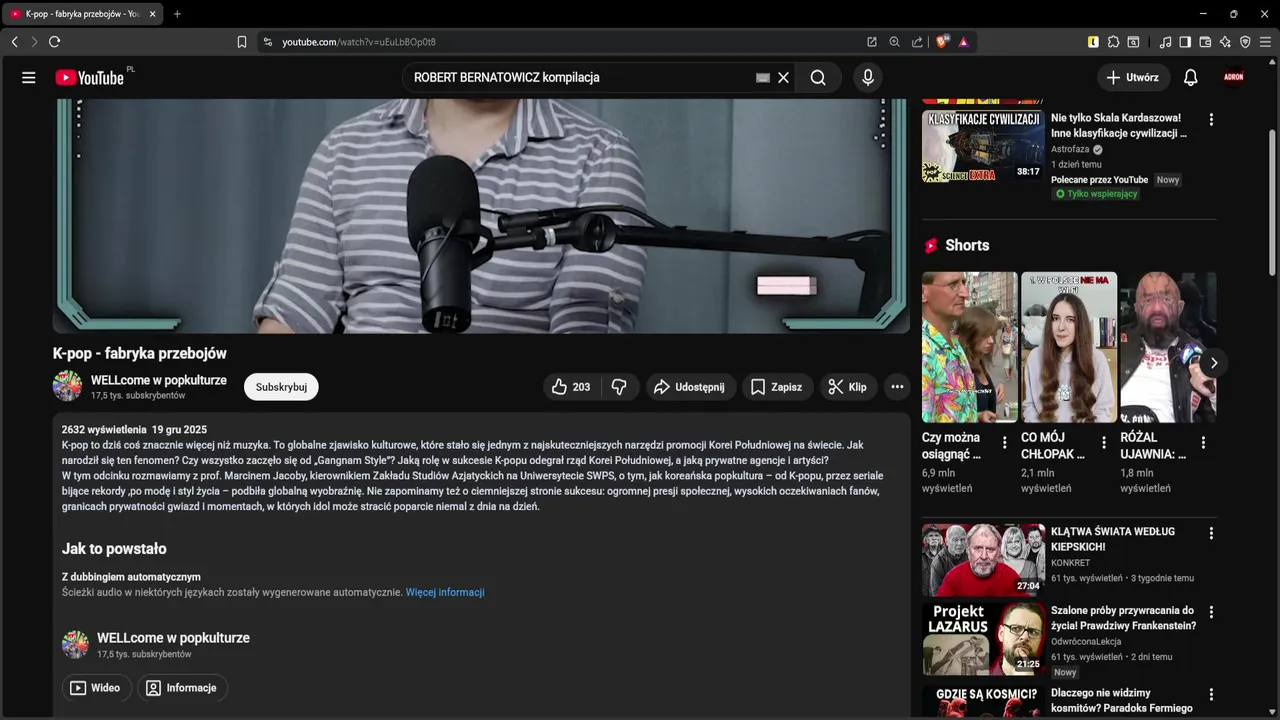Subscribe with the Subskrybuj button

[x=281, y=387]
